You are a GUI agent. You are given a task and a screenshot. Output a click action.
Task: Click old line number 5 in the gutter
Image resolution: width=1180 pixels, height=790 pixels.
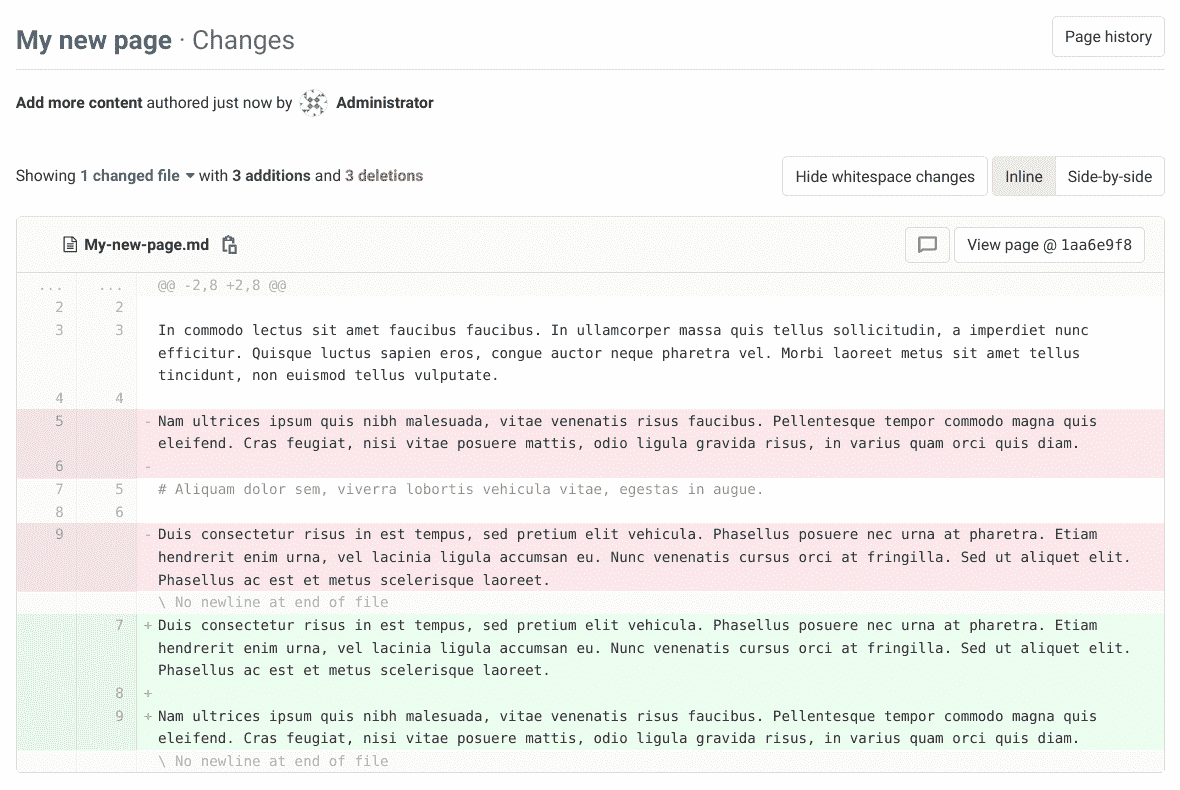(58, 421)
